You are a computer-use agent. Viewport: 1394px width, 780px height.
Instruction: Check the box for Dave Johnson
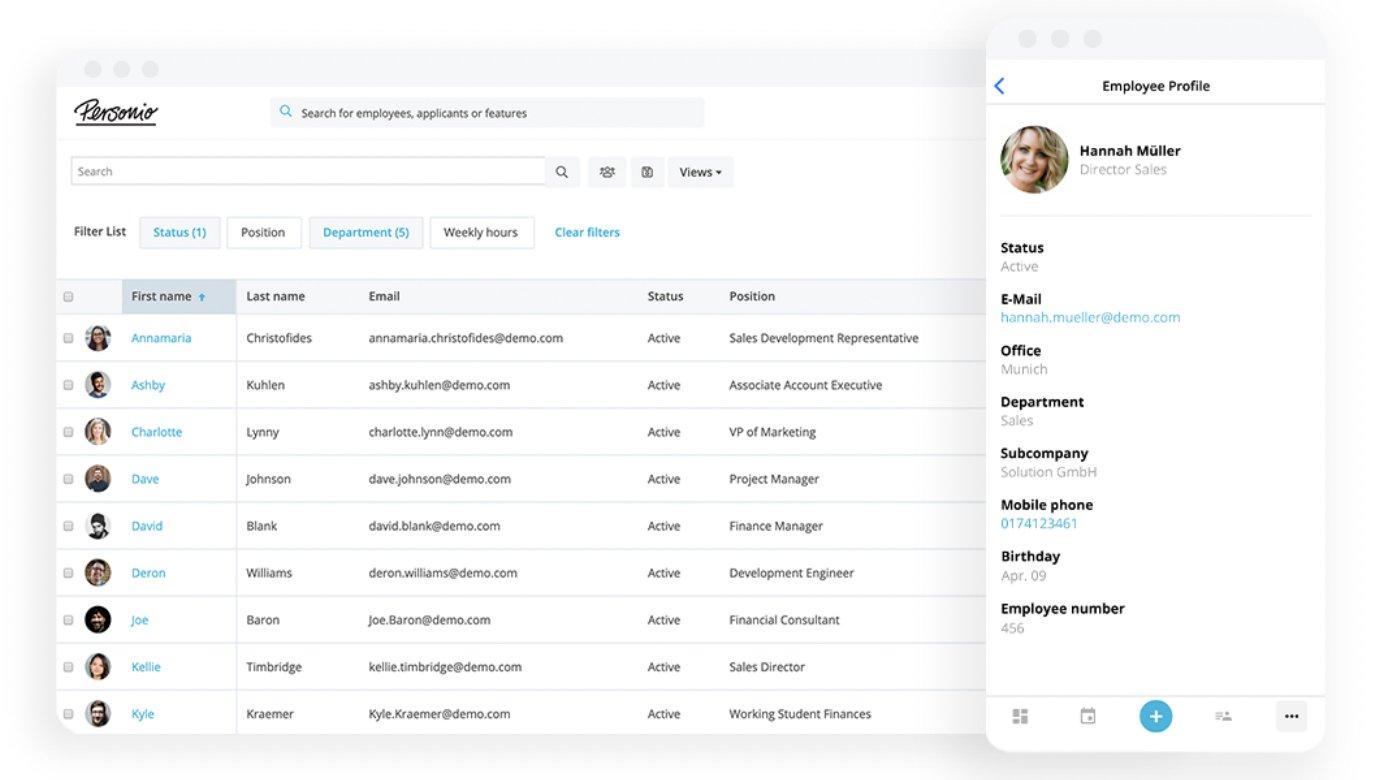(x=68, y=480)
